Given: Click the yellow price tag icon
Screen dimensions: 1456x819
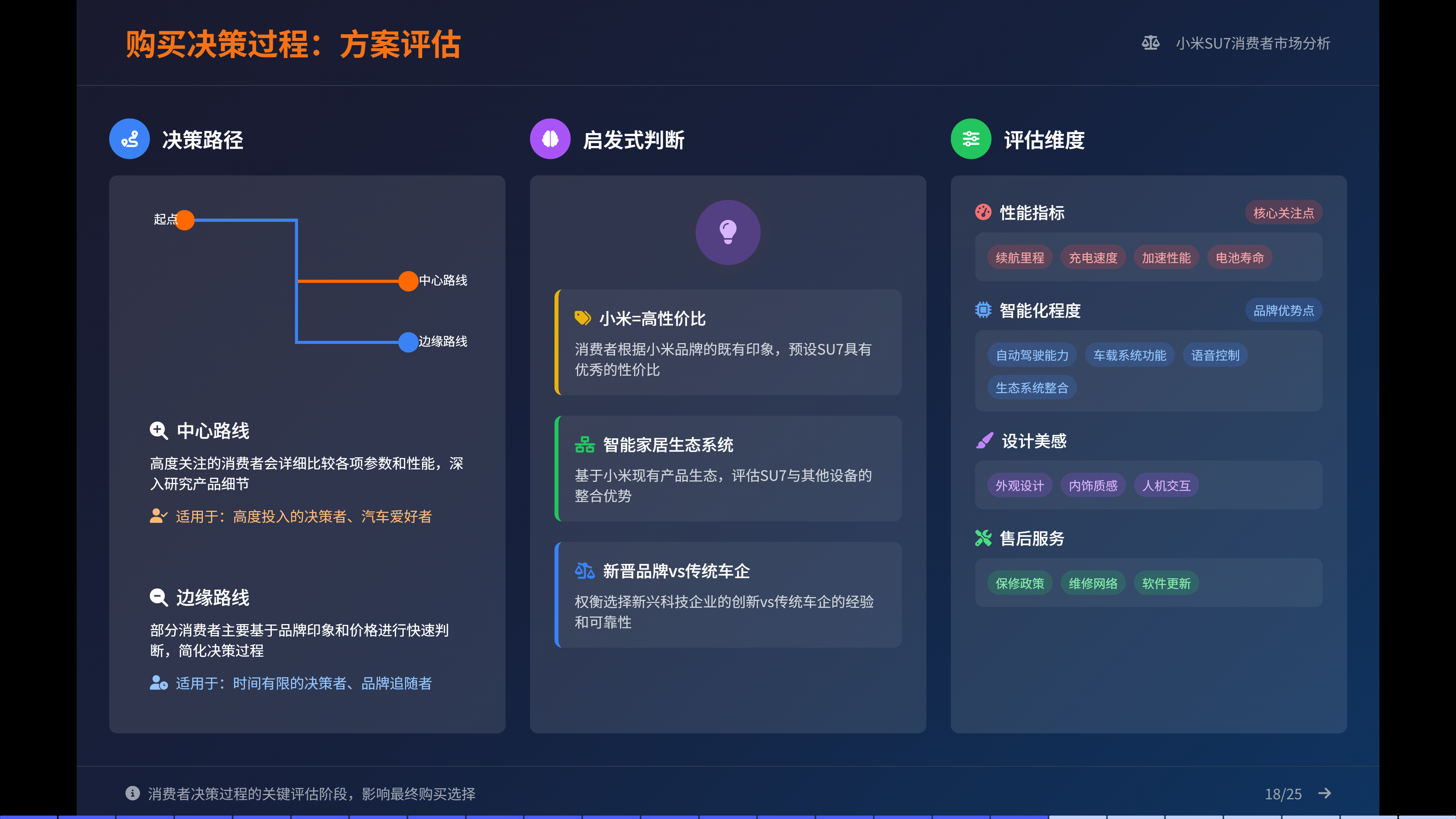Looking at the screenshot, I should 582,318.
